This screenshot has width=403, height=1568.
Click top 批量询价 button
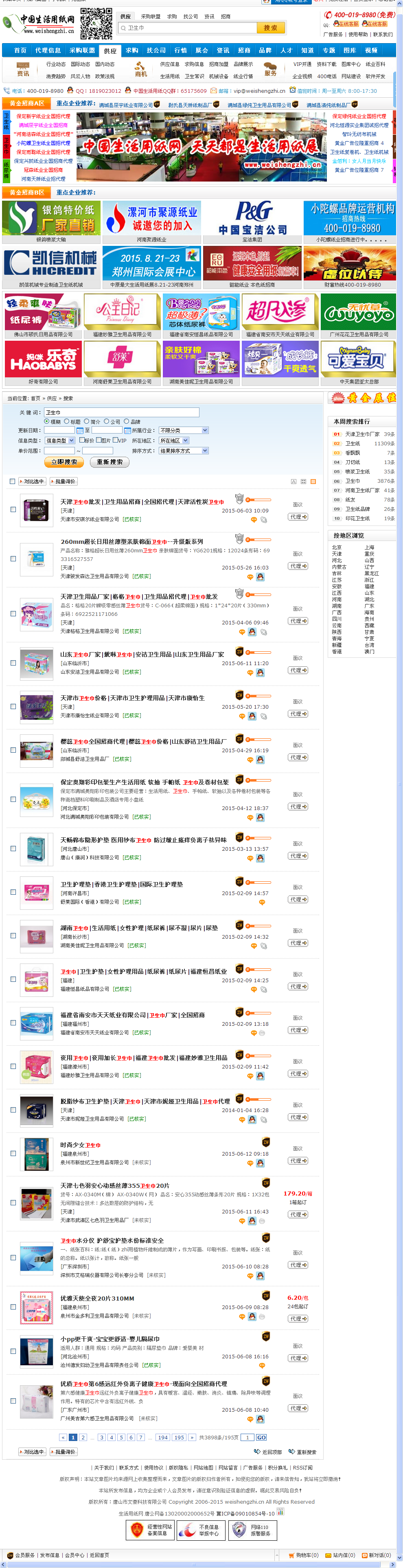(x=64, y=482)
